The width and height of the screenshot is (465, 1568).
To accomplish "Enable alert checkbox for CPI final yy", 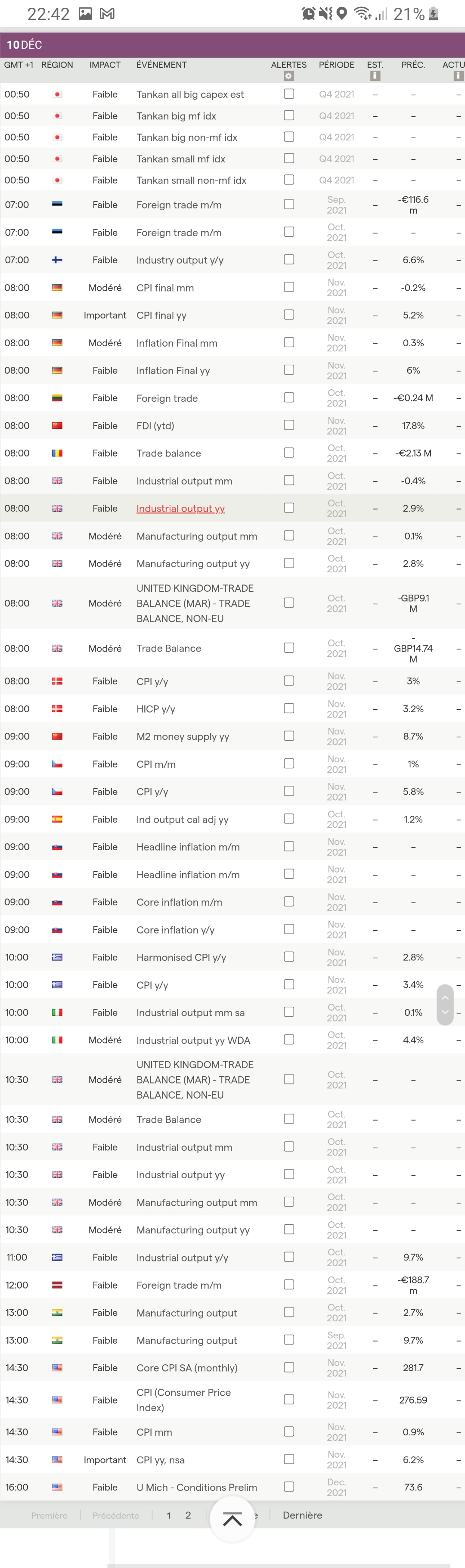I will 289,315.
